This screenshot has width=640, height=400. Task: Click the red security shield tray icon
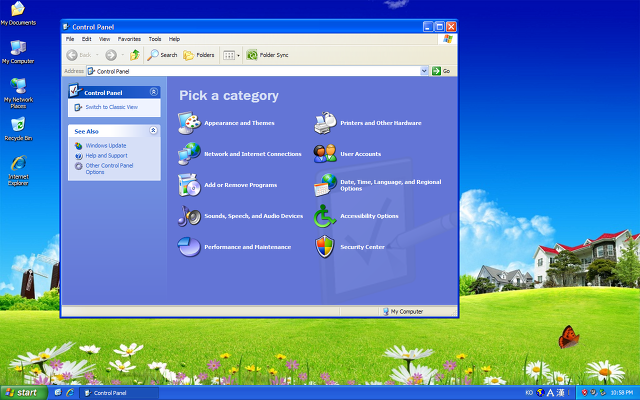point(584,393)
